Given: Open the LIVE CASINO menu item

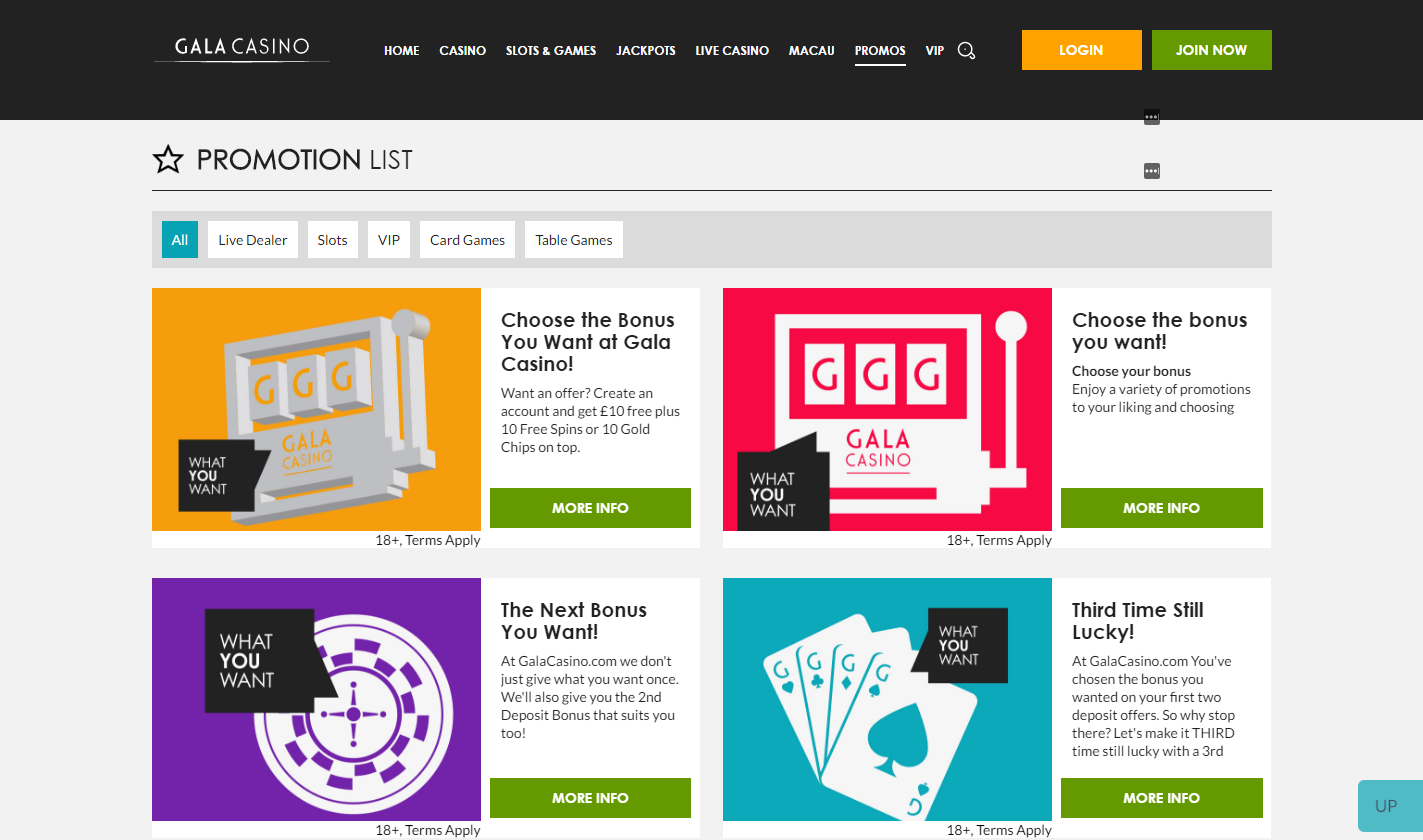Looking at the screenshot, I should (732, 50).
